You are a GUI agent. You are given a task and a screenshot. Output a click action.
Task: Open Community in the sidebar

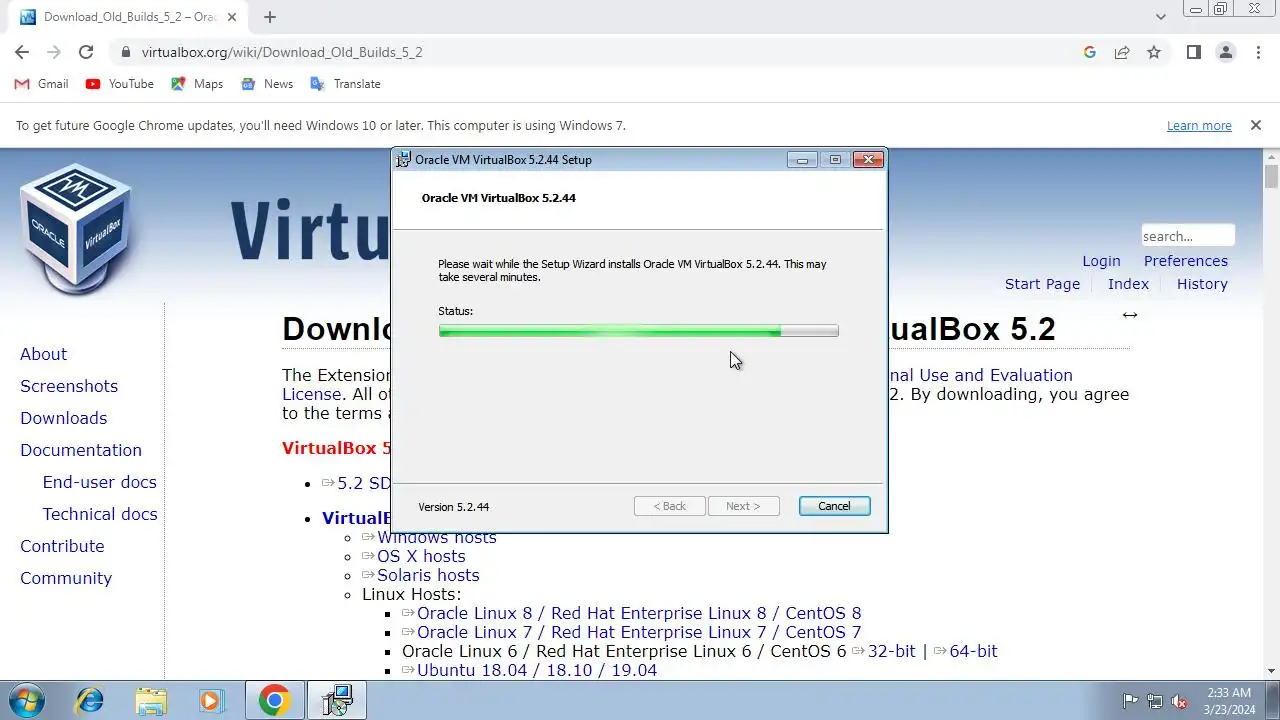(x=66, y=578)
